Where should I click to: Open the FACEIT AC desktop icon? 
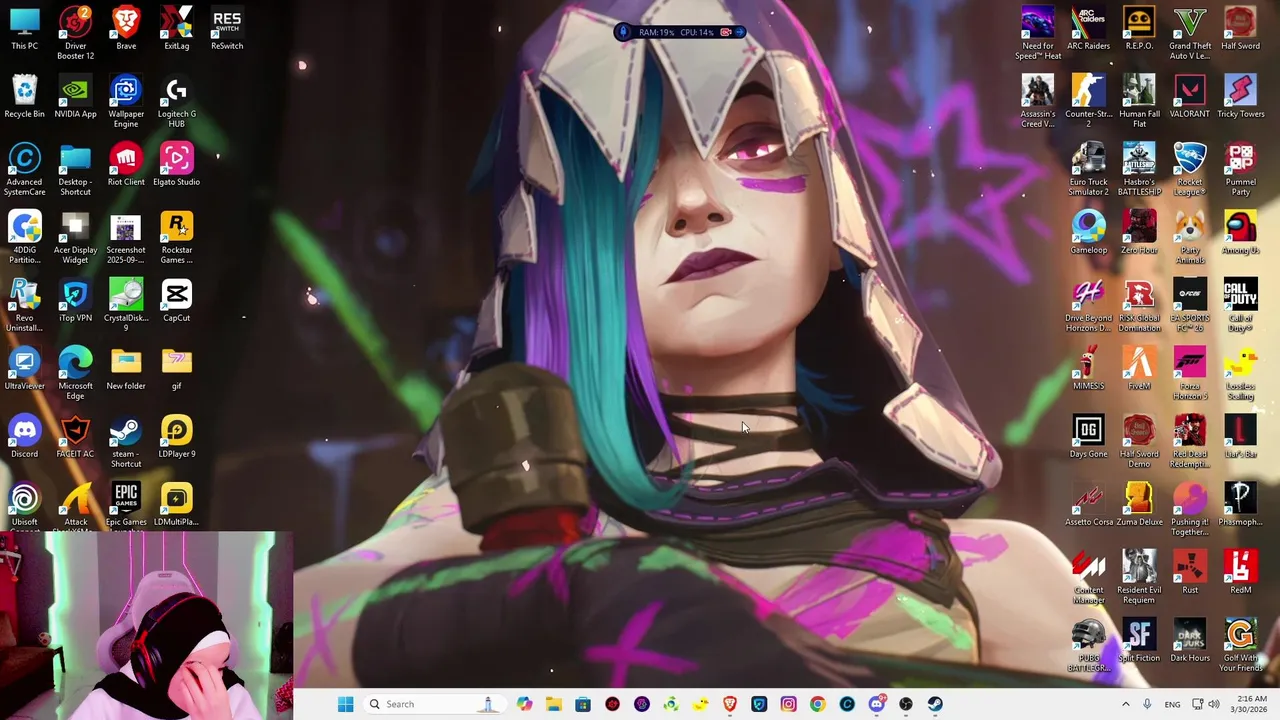click(75, 436)
